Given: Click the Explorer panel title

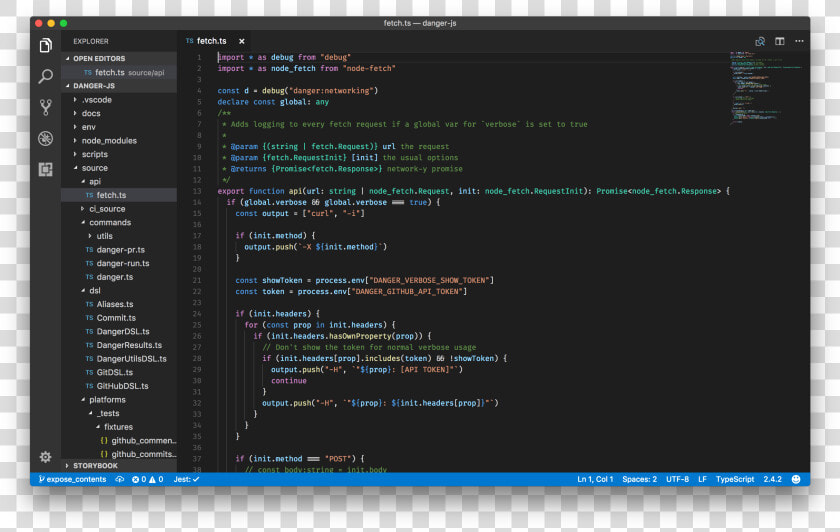Looking at the screenshot, I should 91,41.
